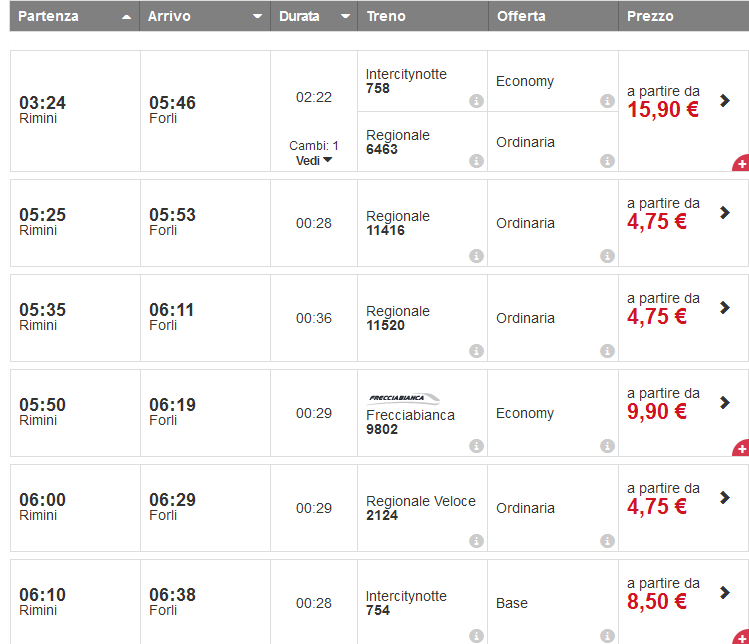The height and width of the screenshot is (644, 749).
Task: Expand Vedi changes for 03:24 departure
Action: click(x=314, y=160)
